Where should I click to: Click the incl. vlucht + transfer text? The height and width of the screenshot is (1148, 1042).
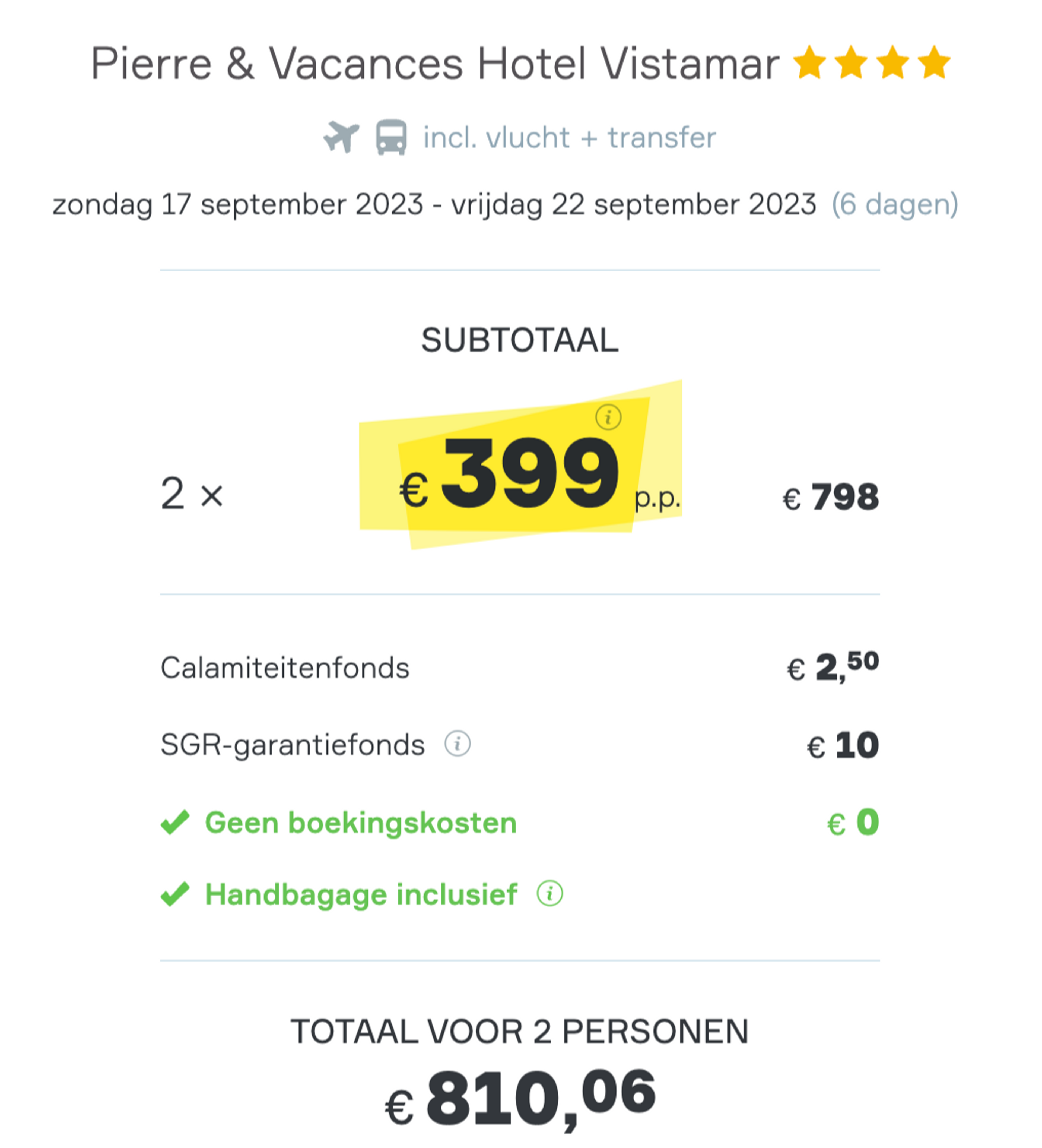[x=569, y=138]
